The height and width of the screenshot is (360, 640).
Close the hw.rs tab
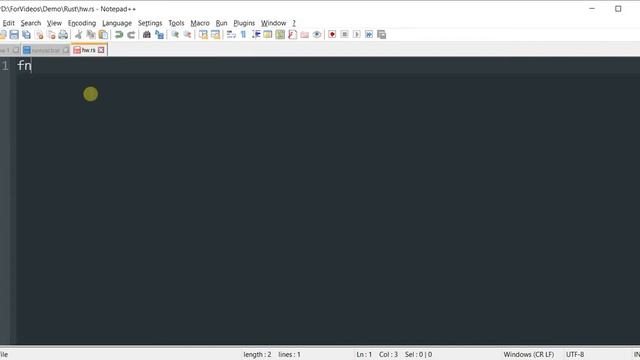[101, 50]
